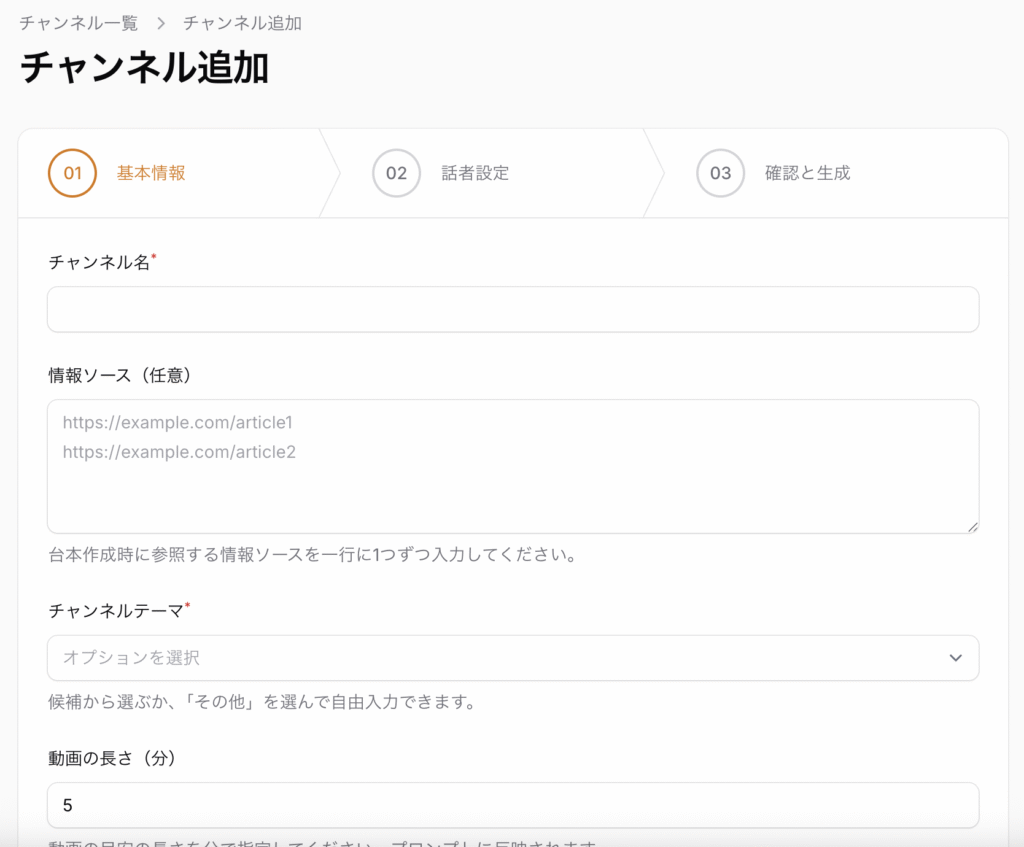This screenshot has width=1024, height=847.
Task: Switch to the 話者設定 step
Action: tap(475, 173)
